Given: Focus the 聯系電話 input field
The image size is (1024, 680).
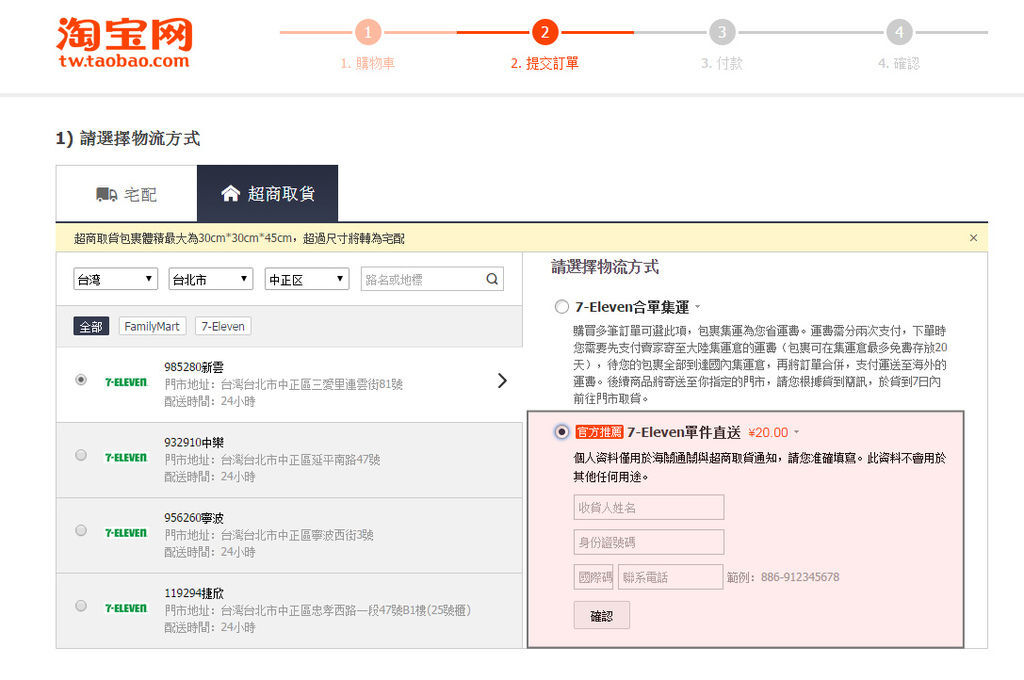Looking at the screenshot, I should [671, 577].
